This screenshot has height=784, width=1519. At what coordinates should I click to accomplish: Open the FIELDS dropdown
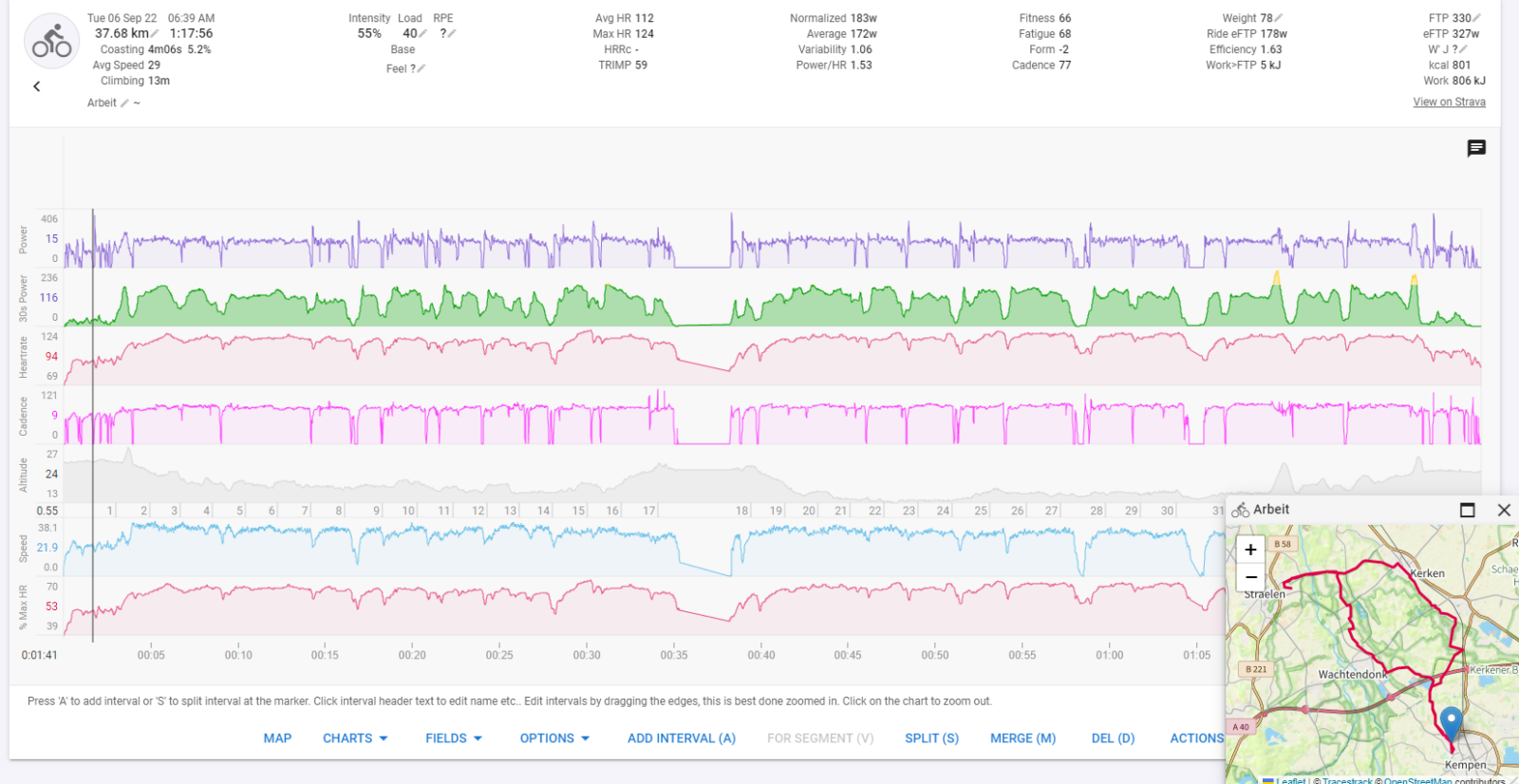pyautogui.click(x=454, y=738)
